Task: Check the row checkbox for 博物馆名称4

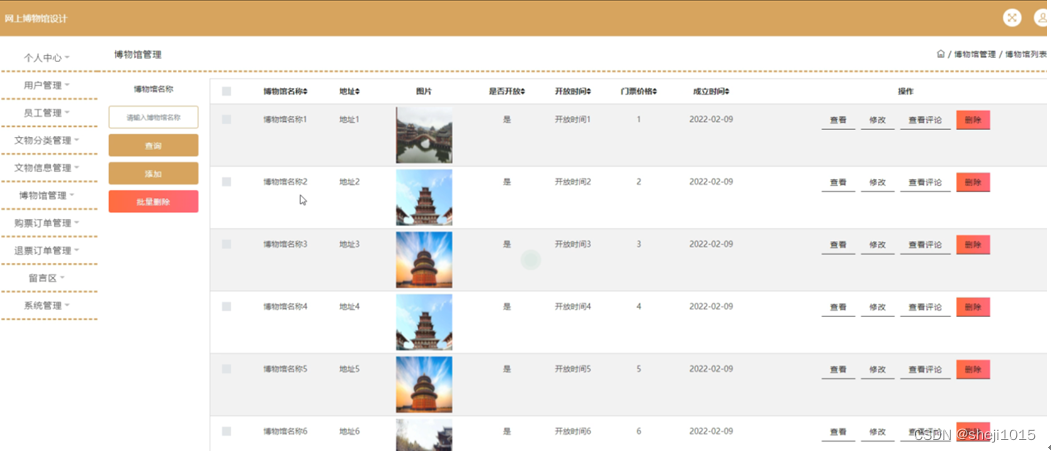Action: 227,306
